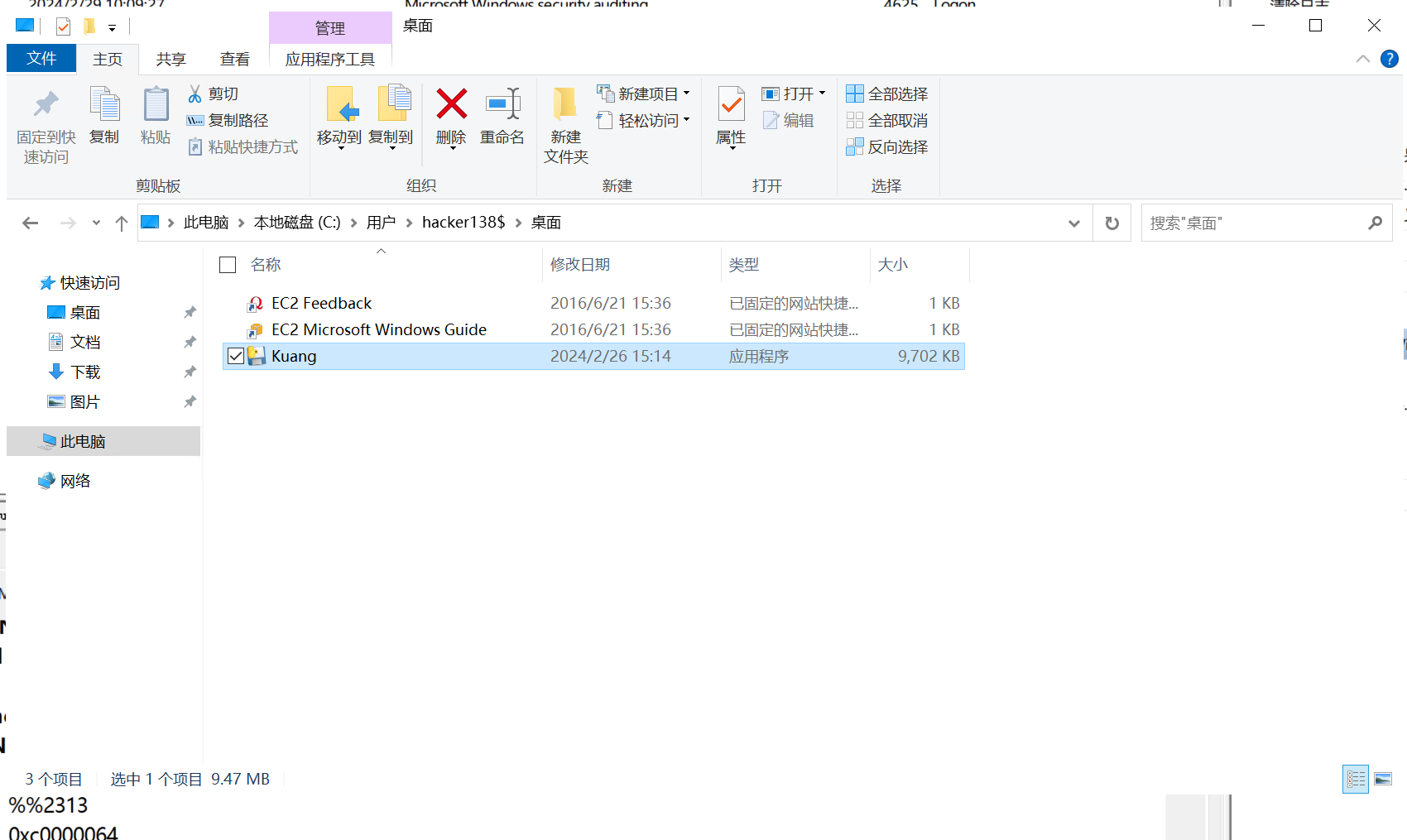Create a new folder (新建文件夹)
This screenshot has width=1407, height=840.
point(566,125)
